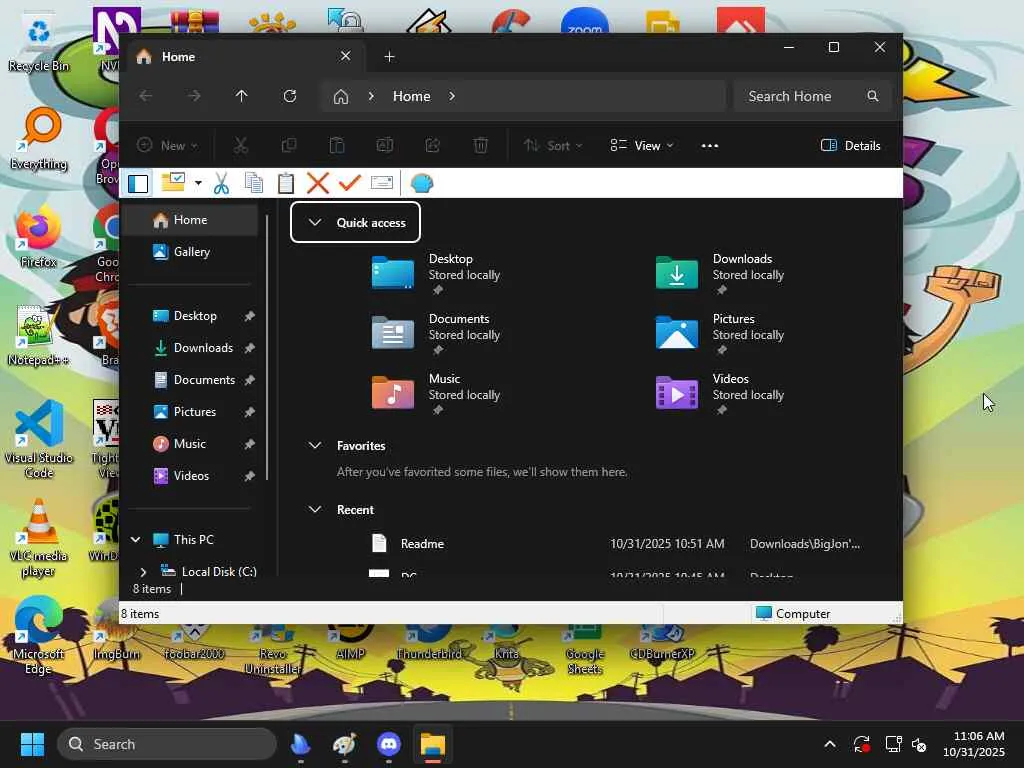Toggle the navigation pane button in classic toolbar

[138, 184]
